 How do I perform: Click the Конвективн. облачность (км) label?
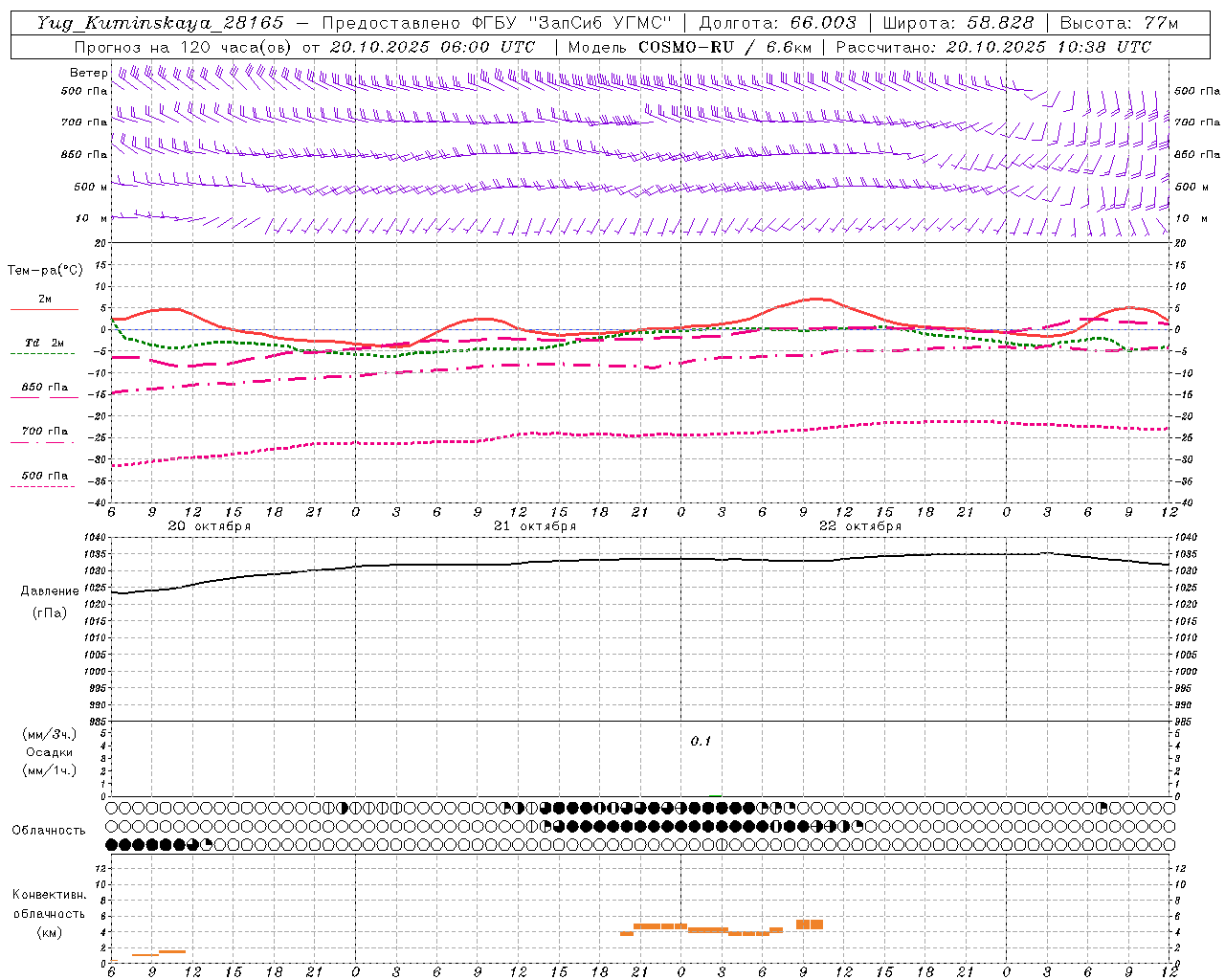click(49, 913)
